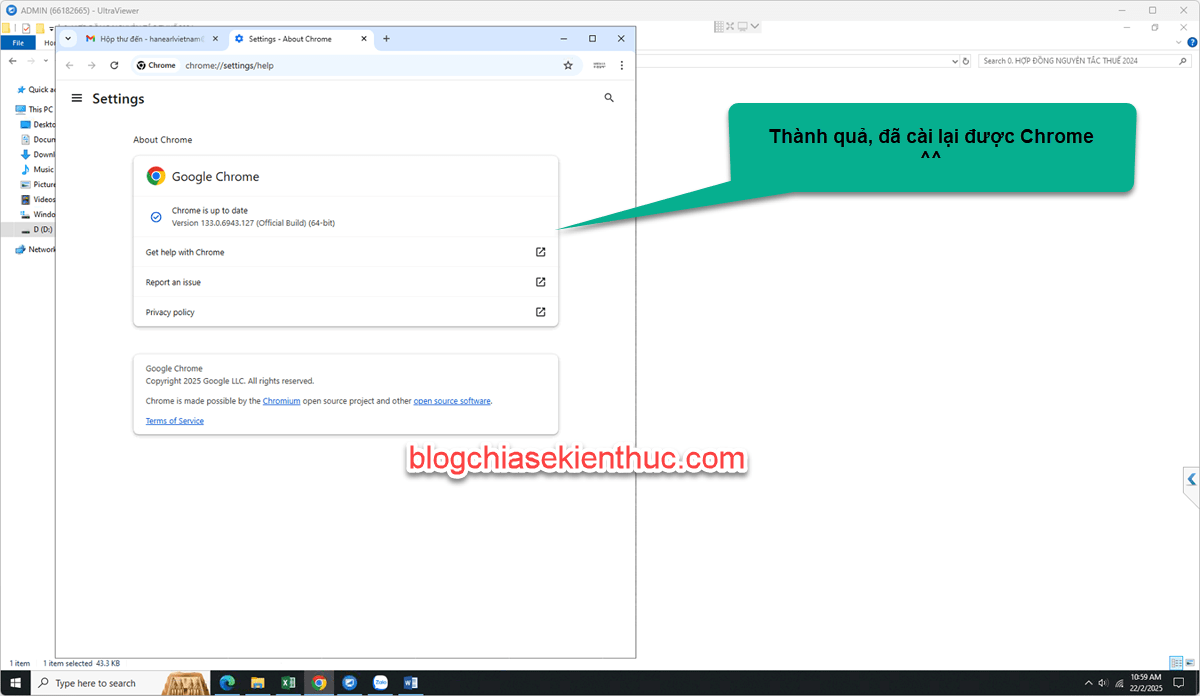Screen dimensions: 1200x696
Task: Click the Explorer help question mark icon
Action: click(x=1187, y=43)
